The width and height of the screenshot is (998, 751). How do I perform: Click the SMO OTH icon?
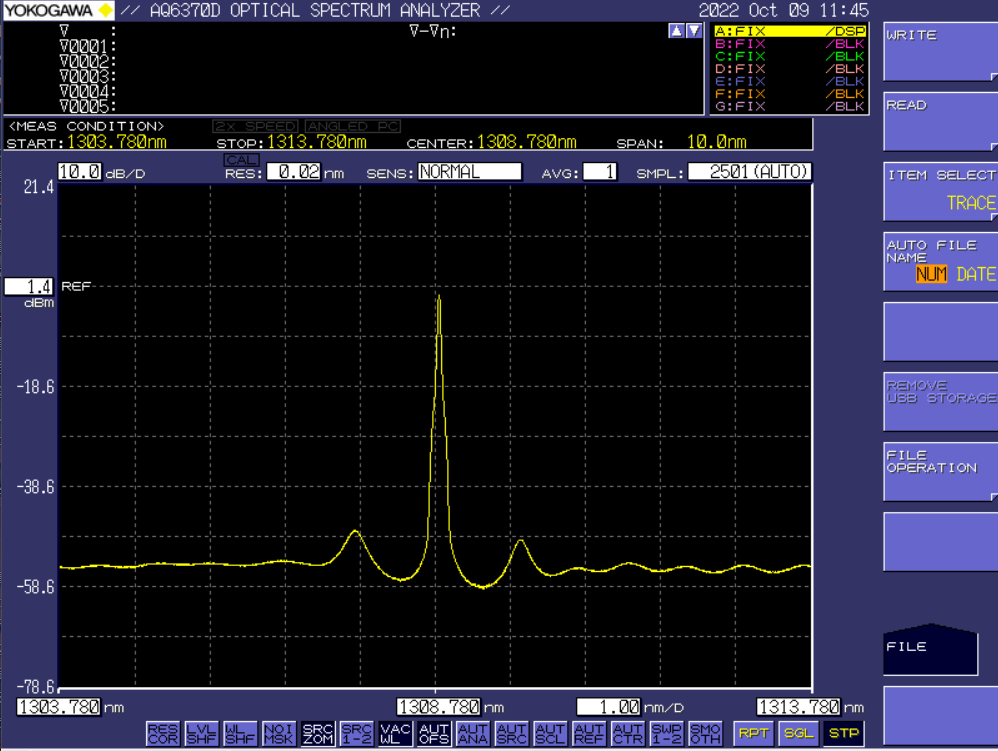705,733
